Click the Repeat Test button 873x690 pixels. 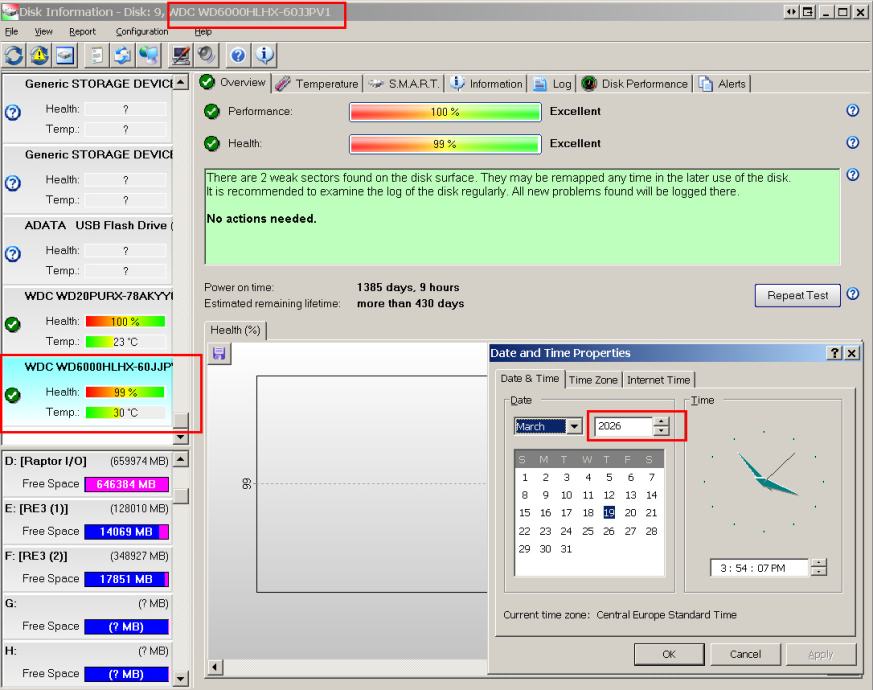pyautogui.click(x=797, y=295)
